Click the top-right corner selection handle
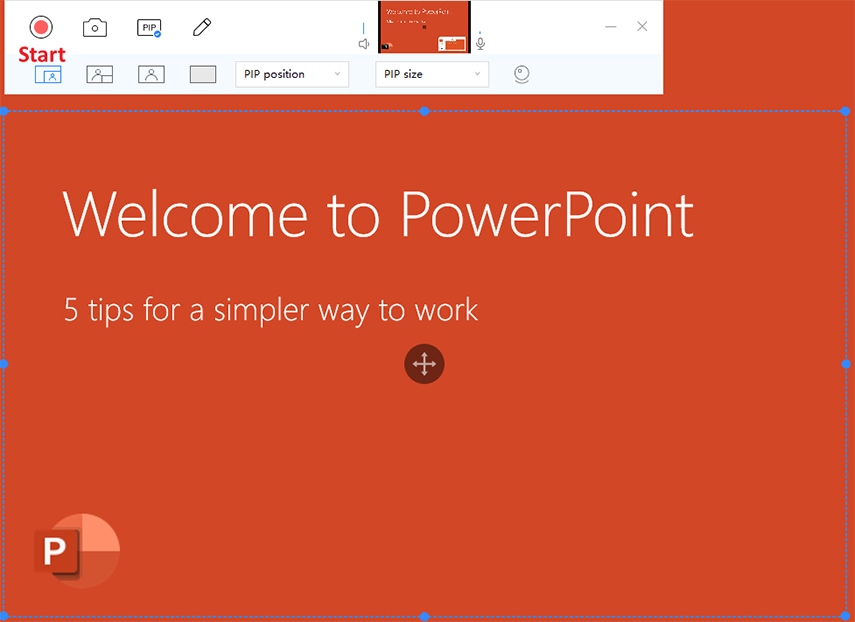Screen dimensions: 855x622 pyautogui.click(x=845, y=111)
